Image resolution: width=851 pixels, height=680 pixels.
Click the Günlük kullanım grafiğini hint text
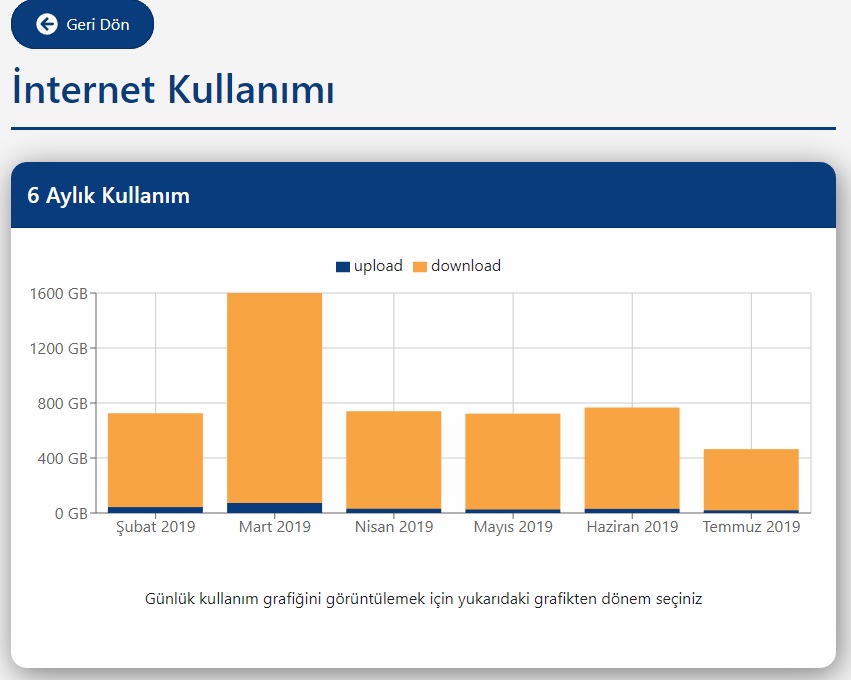coord(423,599)
